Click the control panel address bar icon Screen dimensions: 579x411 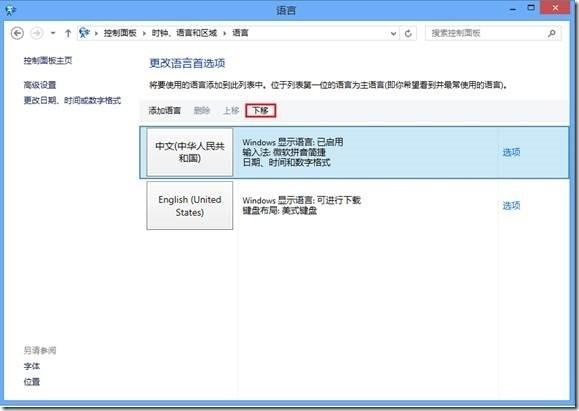(x=85, y=33)
